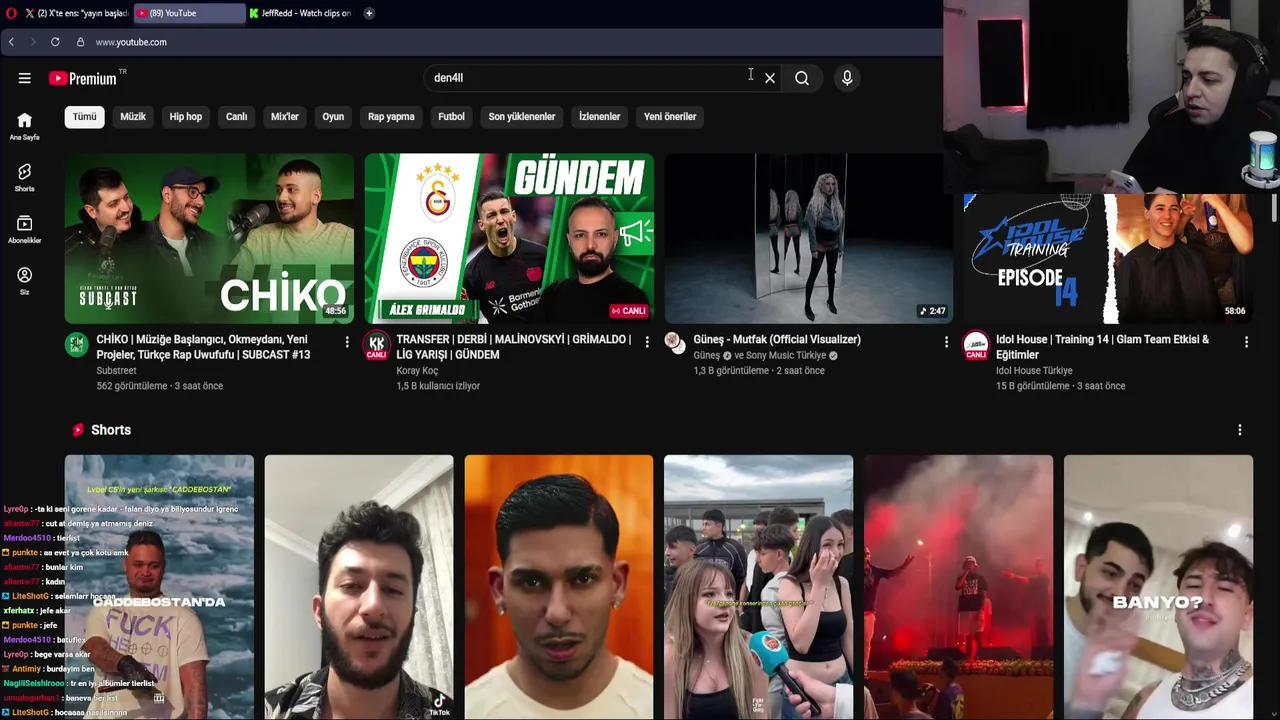
Task: Open options menu for CHİKO video
Action: pos(347,342)
